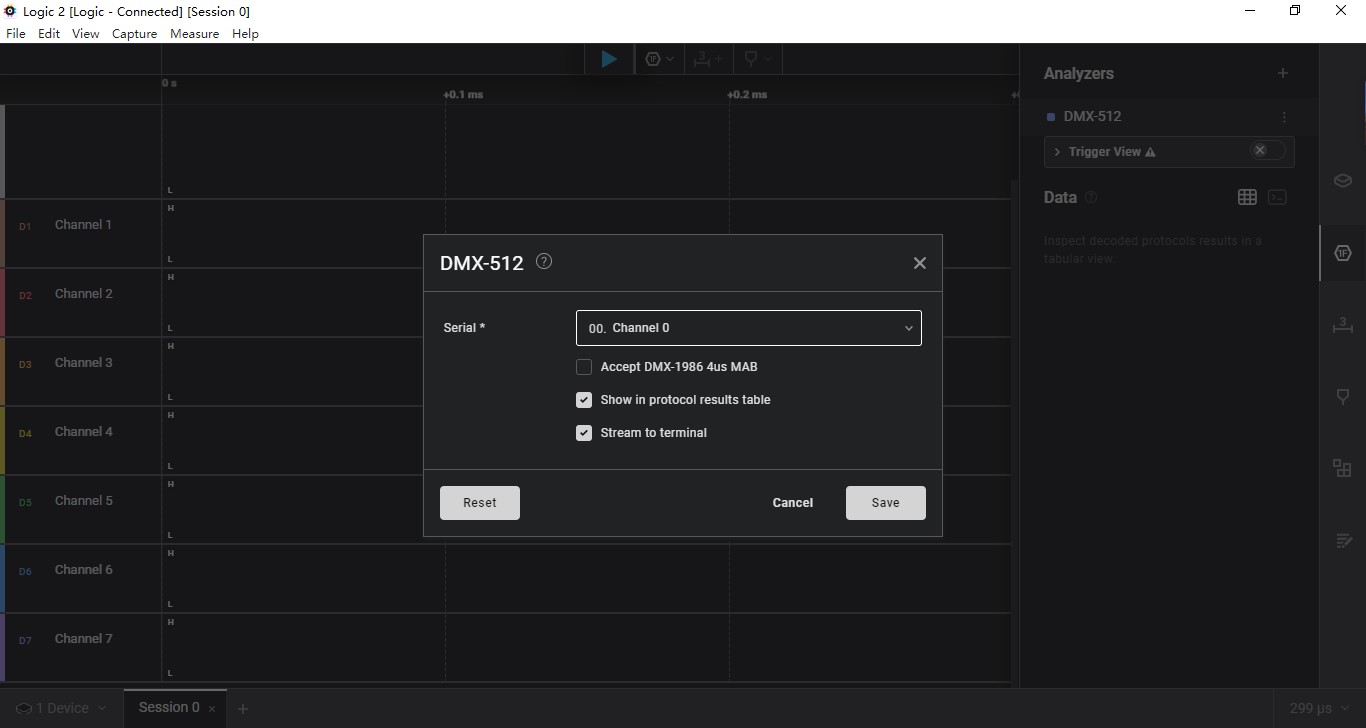
Task: Open the Capture menu
Action: coord(135,34)
